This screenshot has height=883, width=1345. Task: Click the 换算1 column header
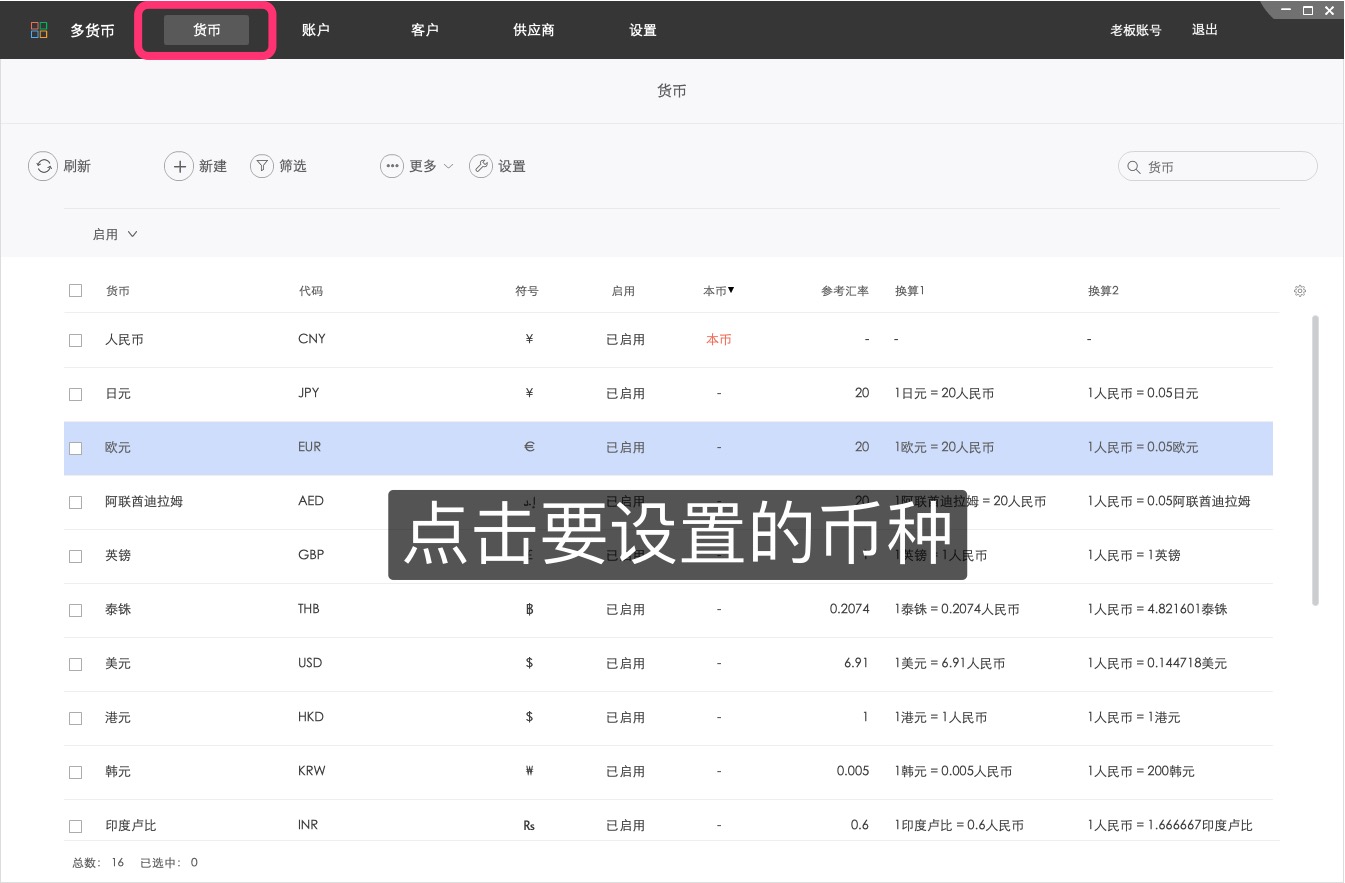point(910,291)
